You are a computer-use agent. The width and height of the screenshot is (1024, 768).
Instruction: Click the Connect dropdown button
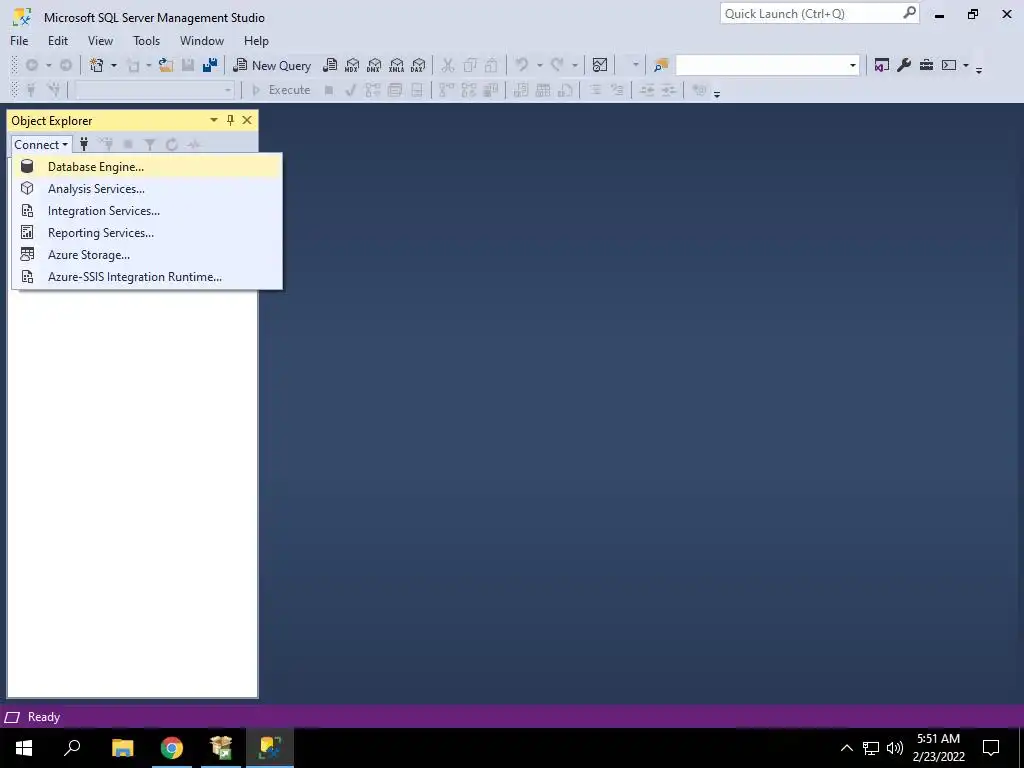[x=41, y=144]
